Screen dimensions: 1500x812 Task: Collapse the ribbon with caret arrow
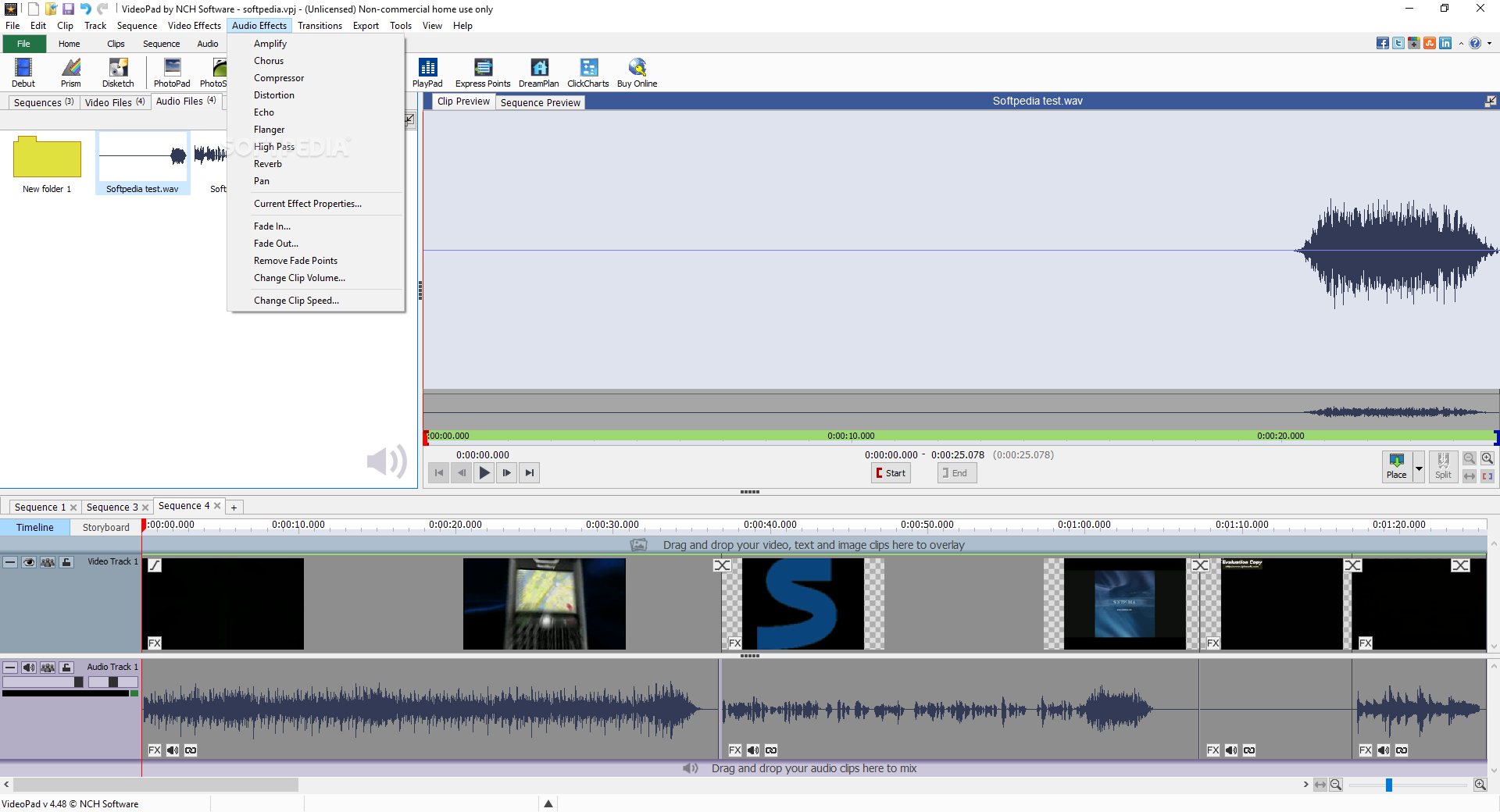(x=1461, y=44)
